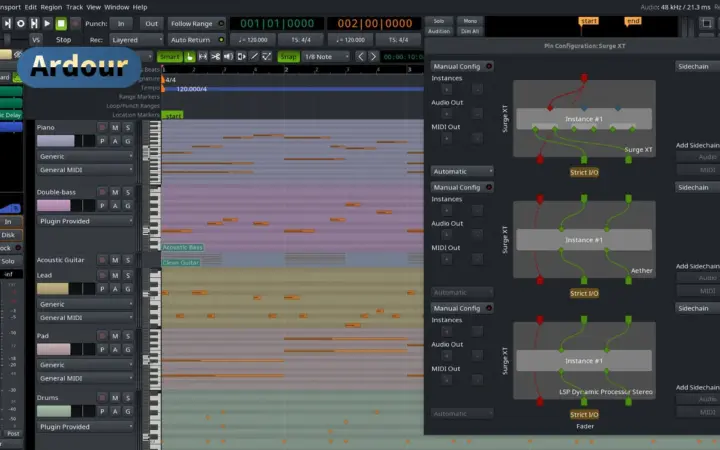
Task: Open the Pad track General MIDI dropdown
Action: tap(85, 378)
